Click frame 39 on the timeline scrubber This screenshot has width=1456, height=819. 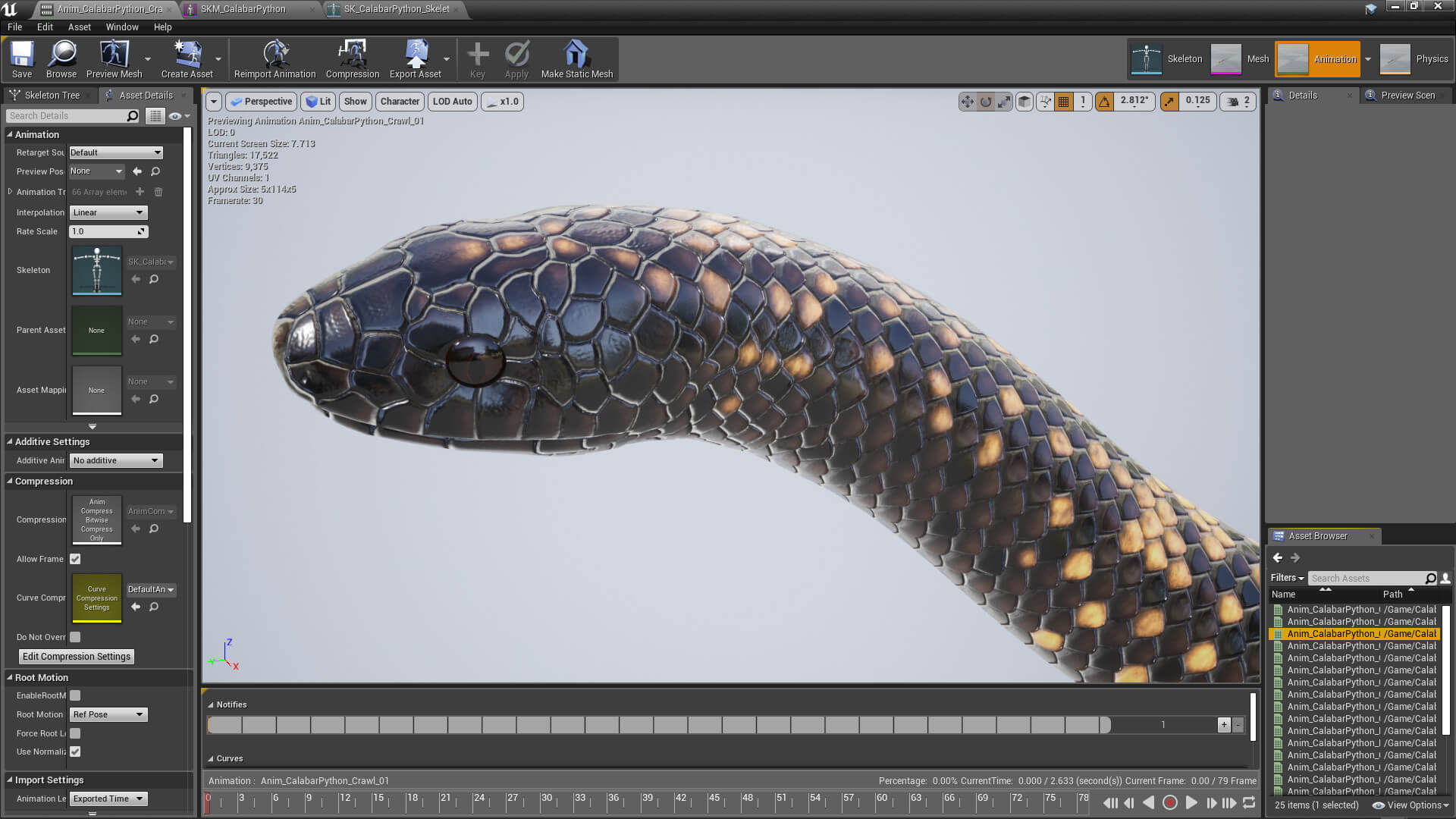(x=643, y=802)
